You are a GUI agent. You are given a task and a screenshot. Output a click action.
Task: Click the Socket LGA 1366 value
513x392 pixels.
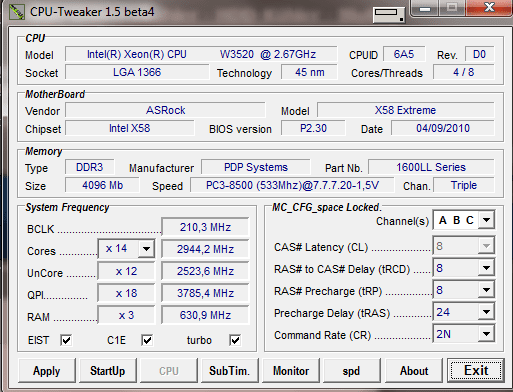(x=137, y=72)
